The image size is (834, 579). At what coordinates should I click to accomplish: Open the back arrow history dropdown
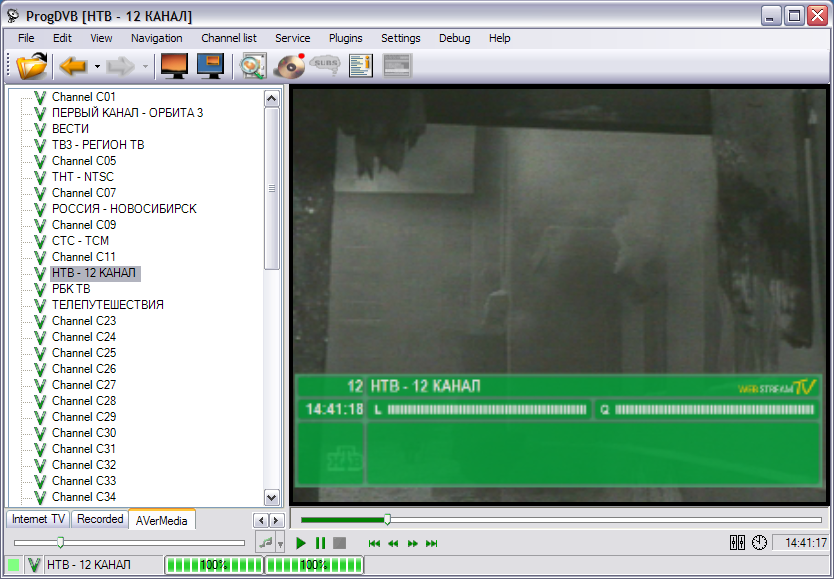pos(97,66)
